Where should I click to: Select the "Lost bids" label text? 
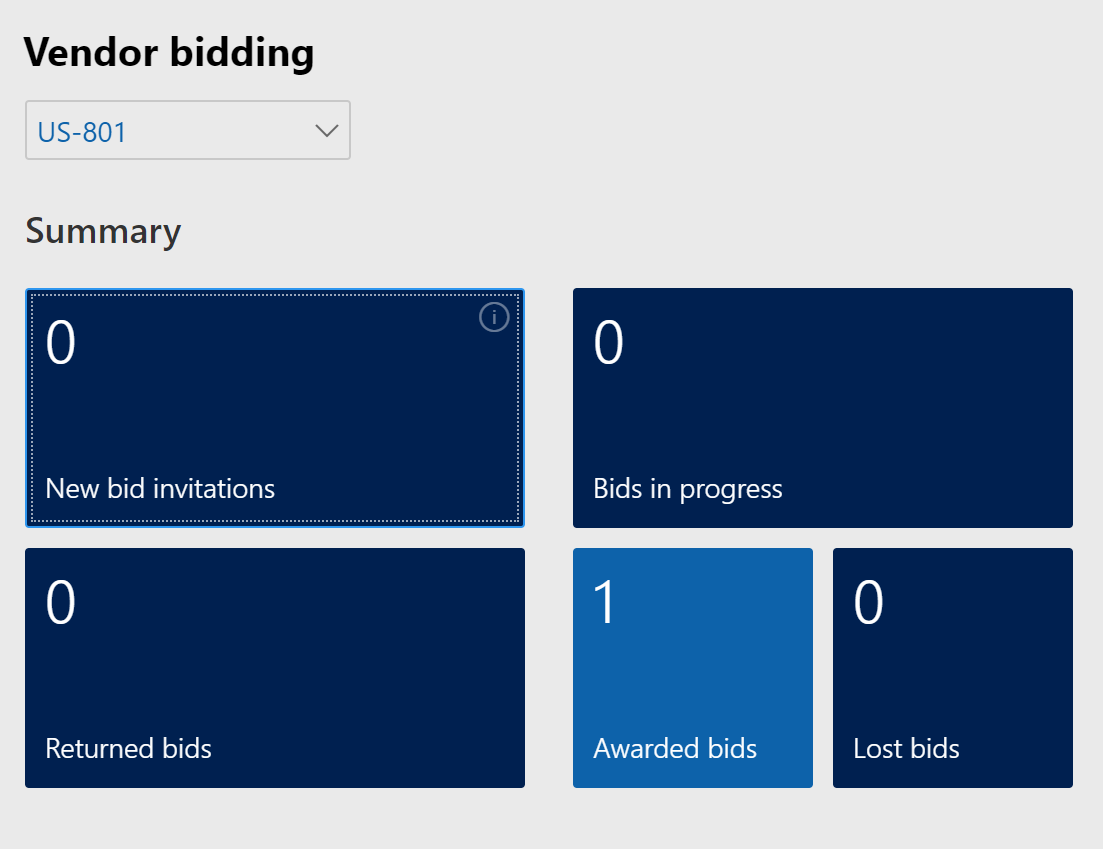(x=906, y=749)
